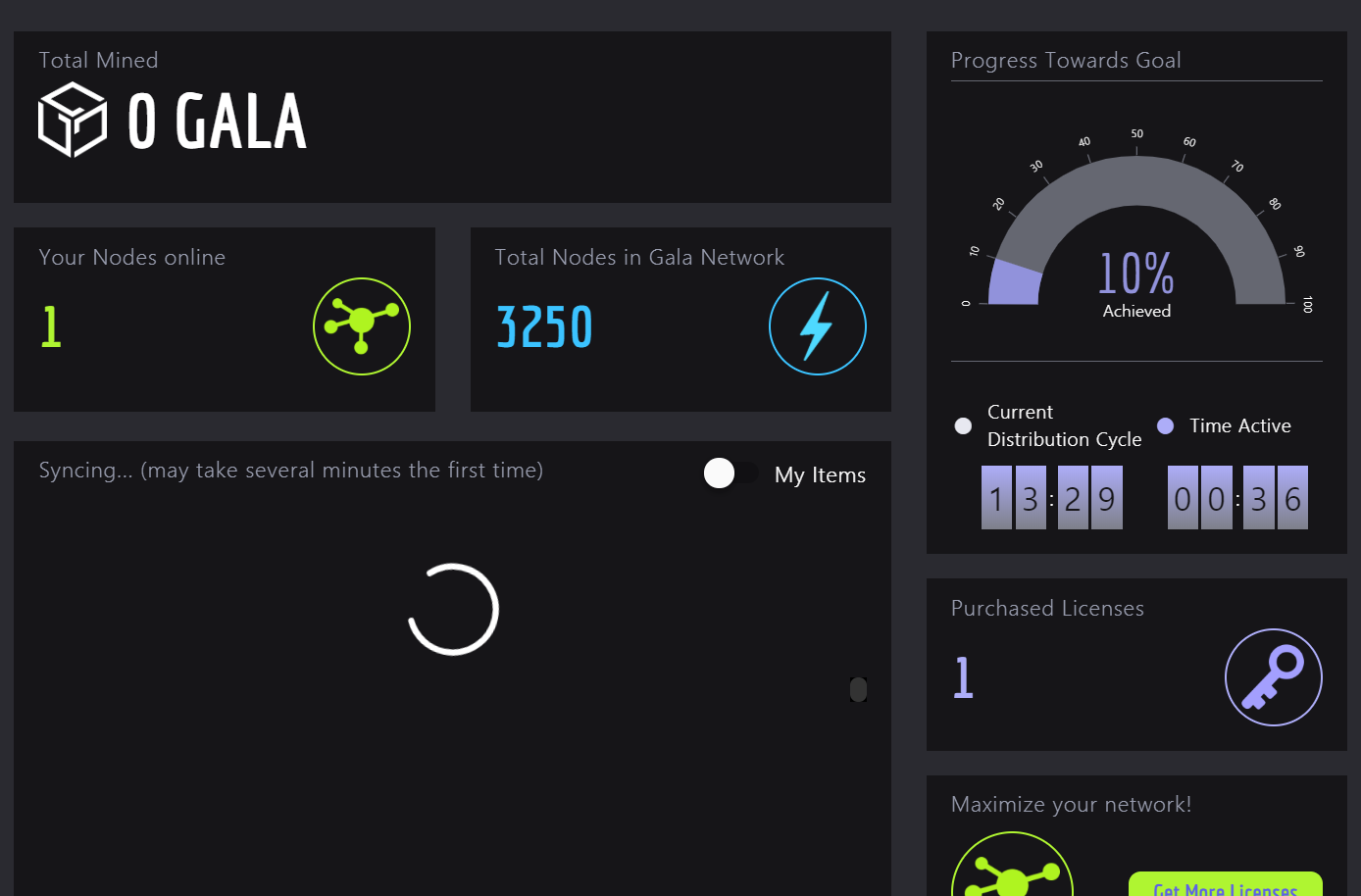Screen dimensions: 1361x896
Task: Click the Current Distribution Cycle legend dot
Action: coord(963,425)
